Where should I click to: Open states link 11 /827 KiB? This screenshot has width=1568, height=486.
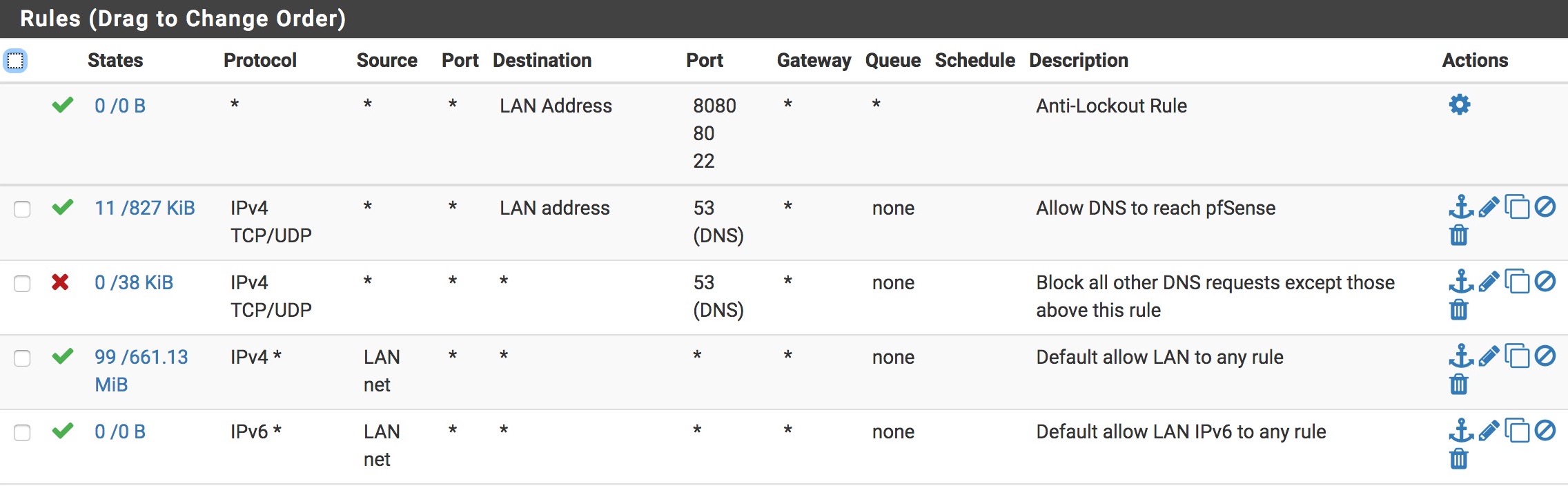(145, 208)
